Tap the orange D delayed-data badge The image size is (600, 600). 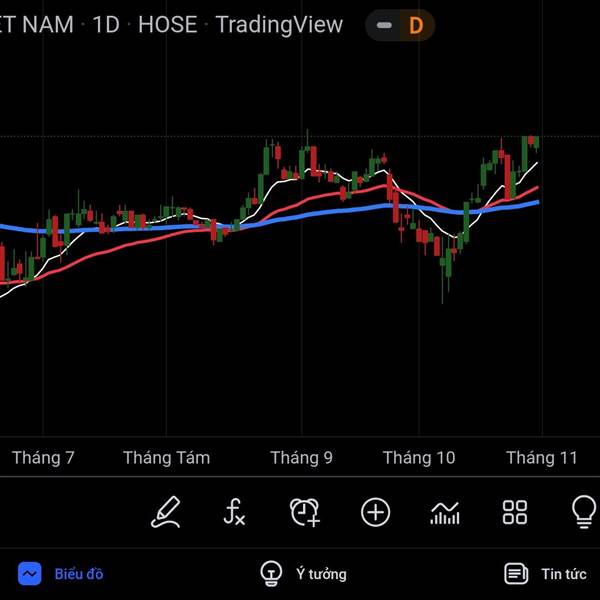[416, 26]
